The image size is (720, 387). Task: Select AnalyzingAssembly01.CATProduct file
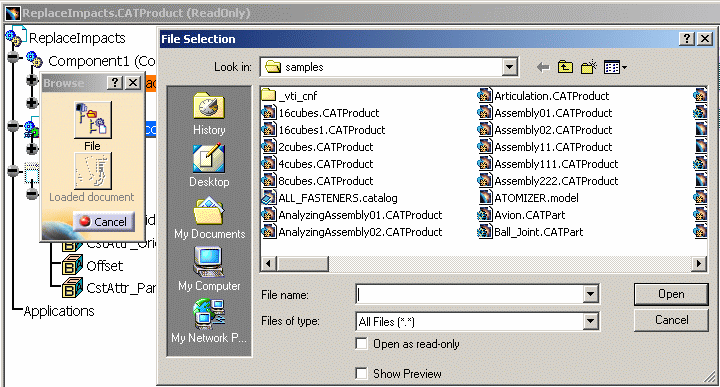[360, 215]
